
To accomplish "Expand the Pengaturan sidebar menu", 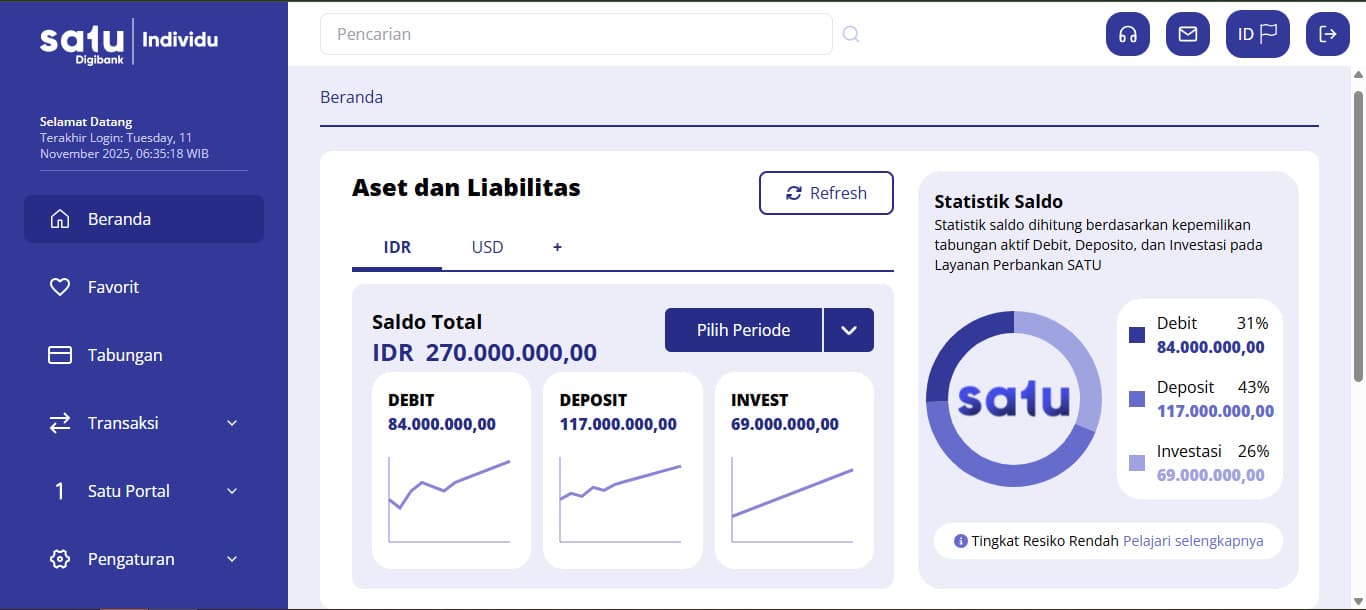I will pyautogui.click(x=232, y=558).
